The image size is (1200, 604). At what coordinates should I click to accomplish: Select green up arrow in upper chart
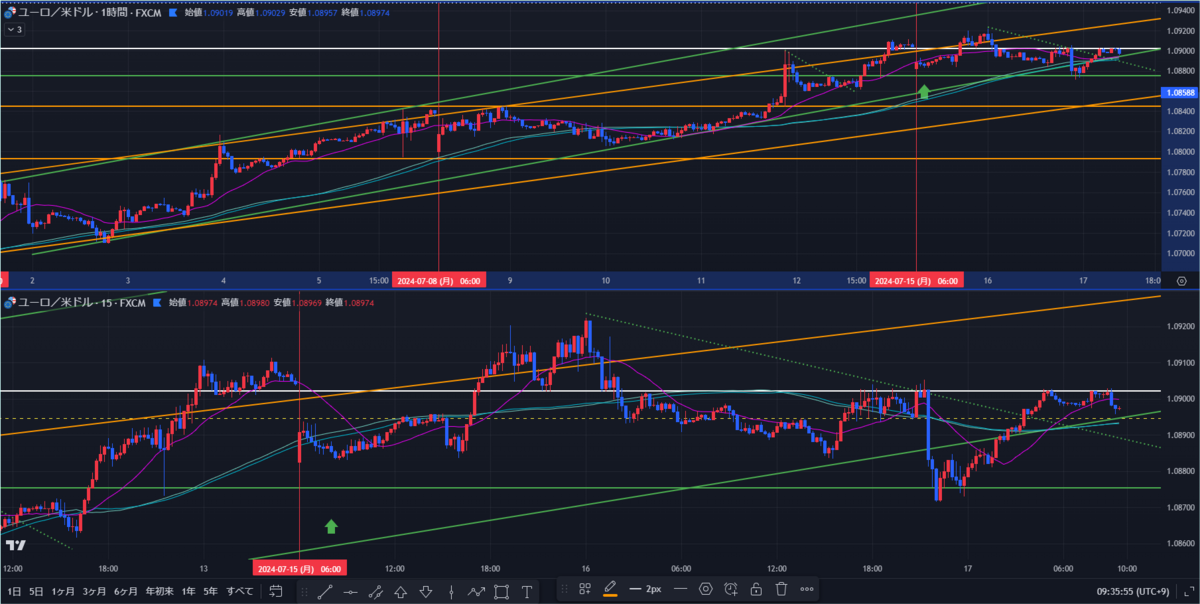[925, 92]
